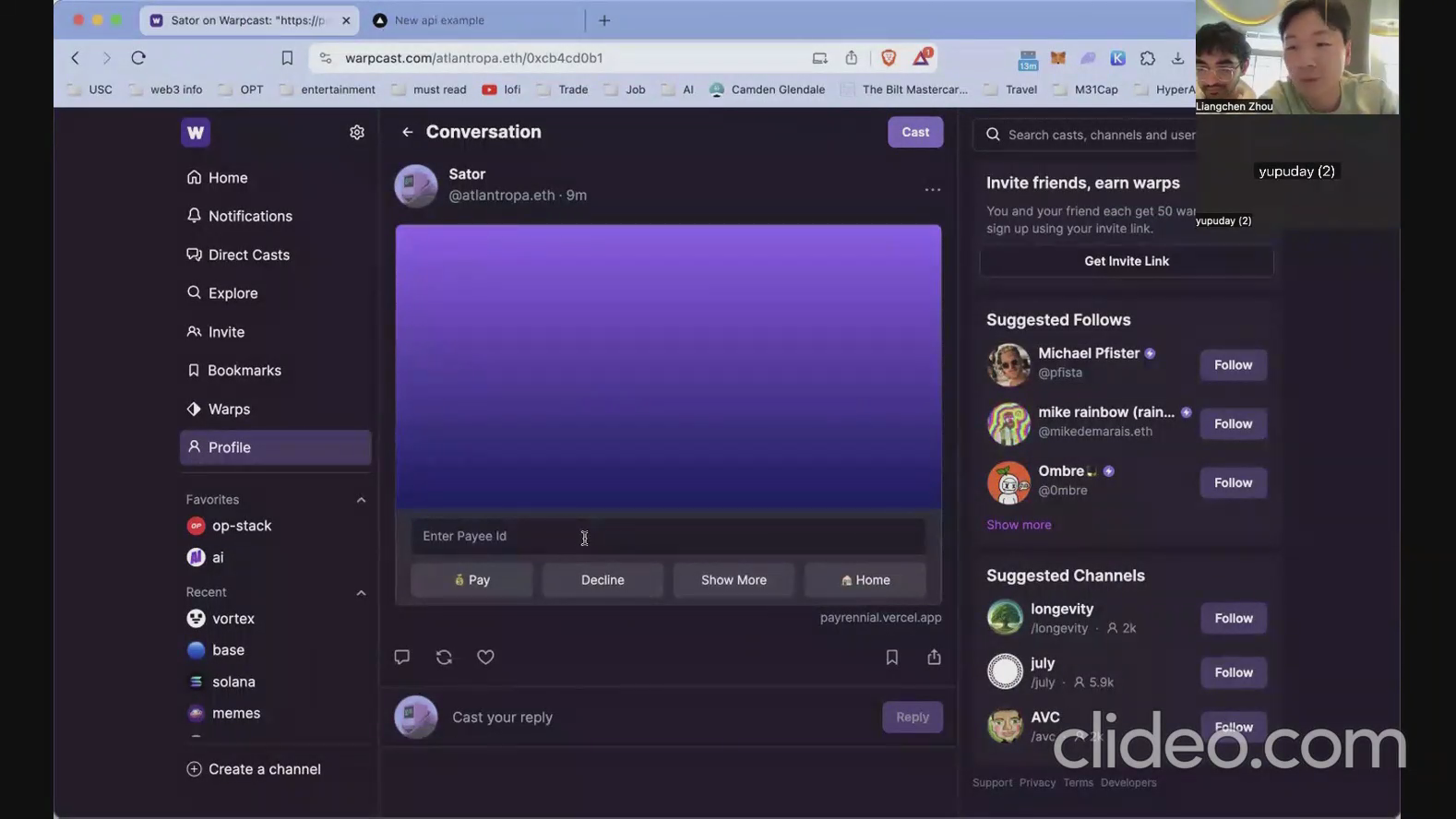Click the browser back arrow
The image size is (1456, 819).
click(76, 57)
